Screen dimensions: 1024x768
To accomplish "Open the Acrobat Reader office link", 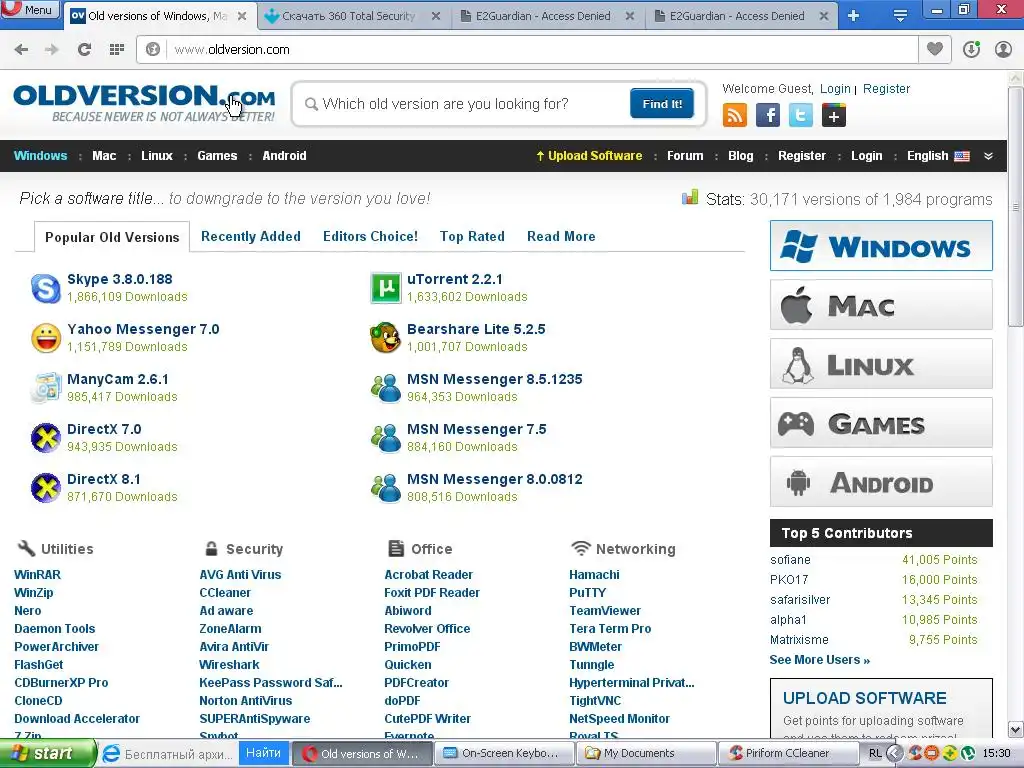I will [x=428, y=575].
